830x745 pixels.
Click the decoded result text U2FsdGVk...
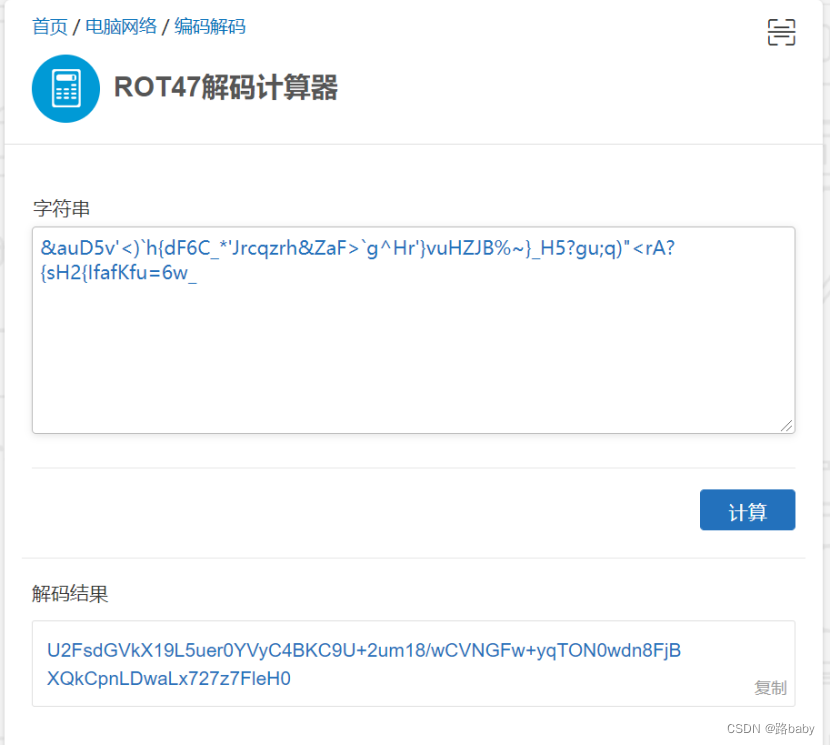pos(364,664)
